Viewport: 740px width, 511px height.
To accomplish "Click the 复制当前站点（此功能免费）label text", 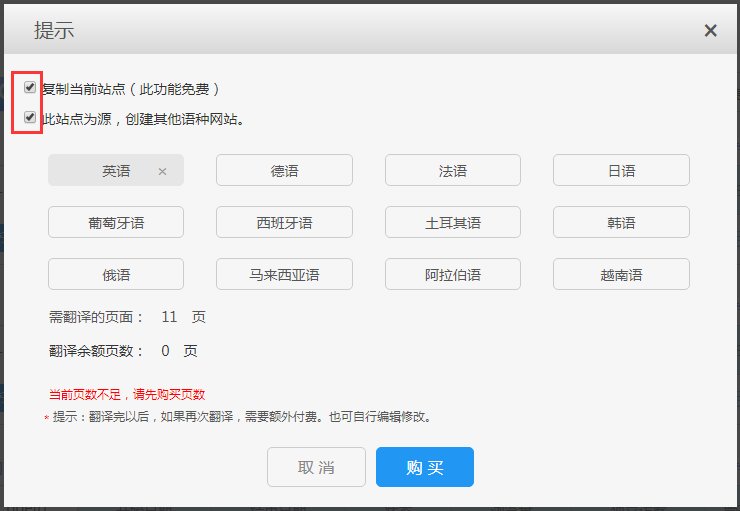I will point(130,89).
